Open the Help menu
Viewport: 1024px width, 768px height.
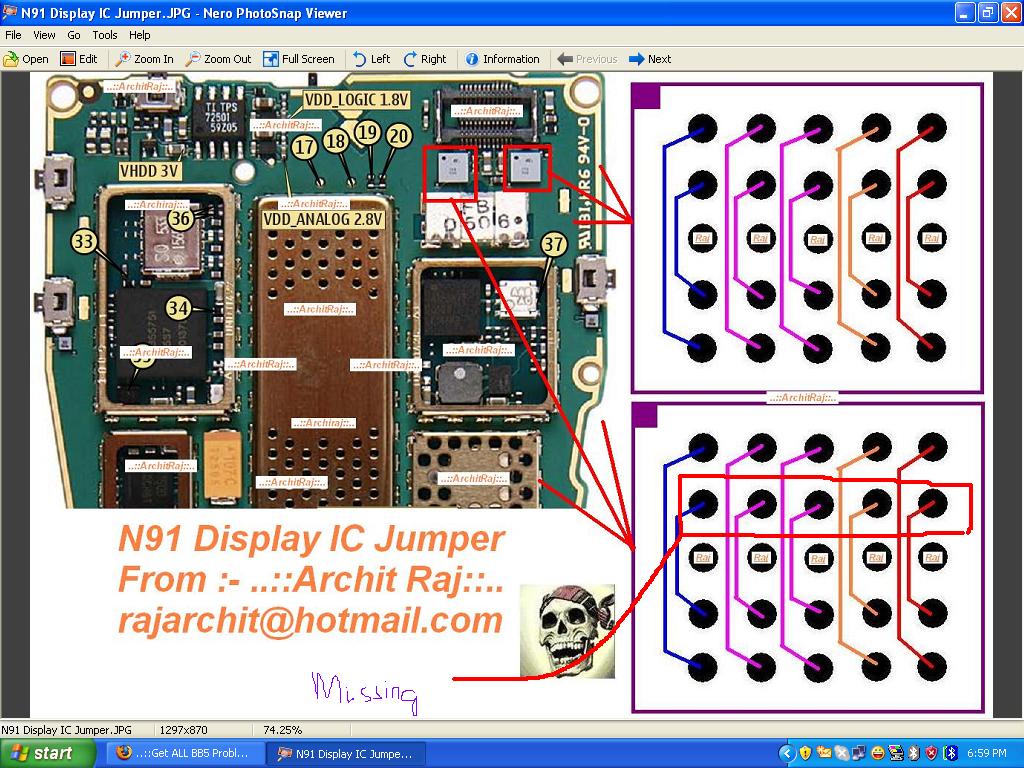[x=139, y=35]
